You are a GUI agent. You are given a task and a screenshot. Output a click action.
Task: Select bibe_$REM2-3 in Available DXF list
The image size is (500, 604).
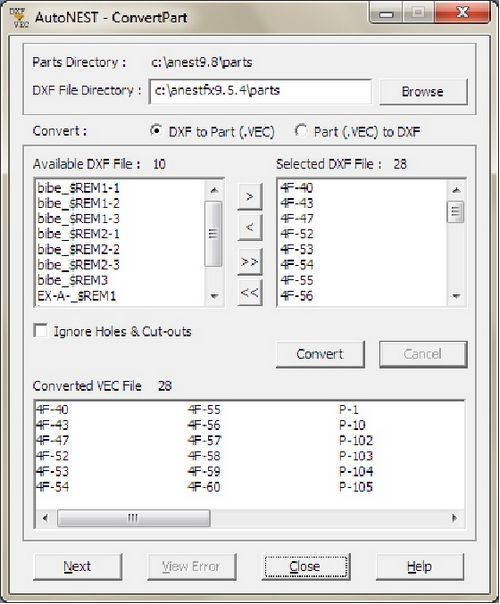(x=79, y=265)
